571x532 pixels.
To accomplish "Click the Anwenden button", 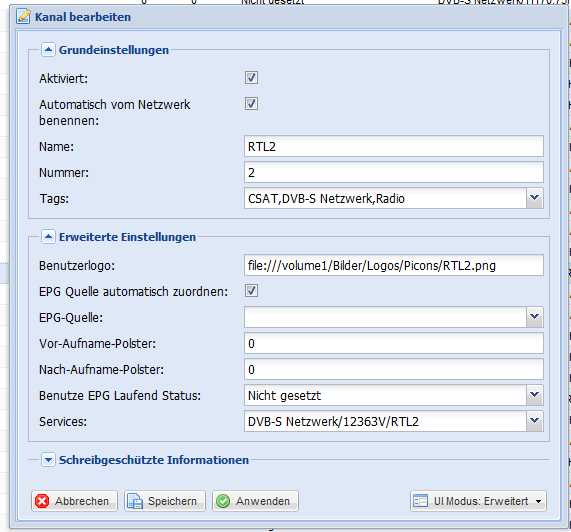I will point(255,501).
